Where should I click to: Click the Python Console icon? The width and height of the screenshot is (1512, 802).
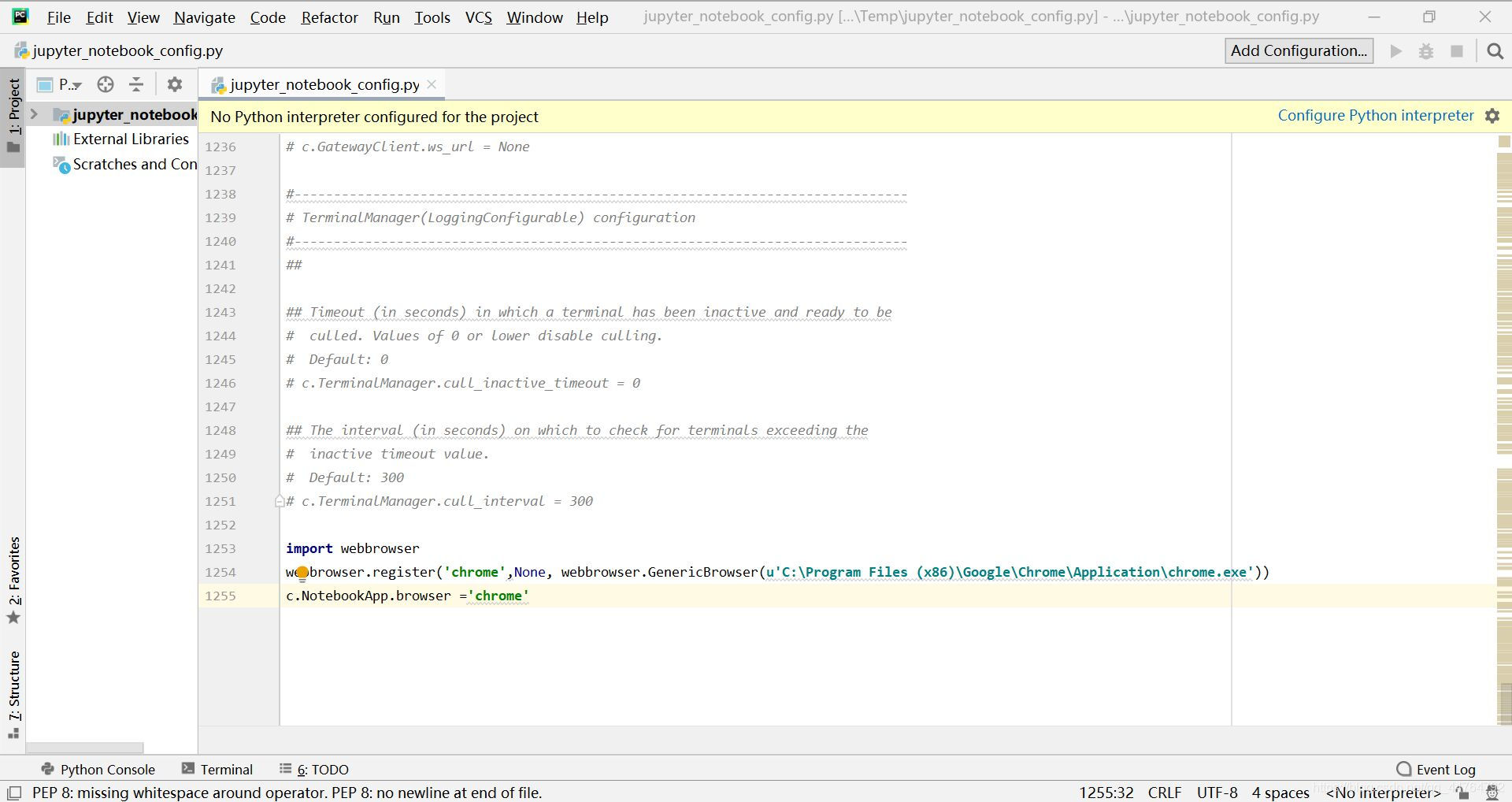pos(48,769)
